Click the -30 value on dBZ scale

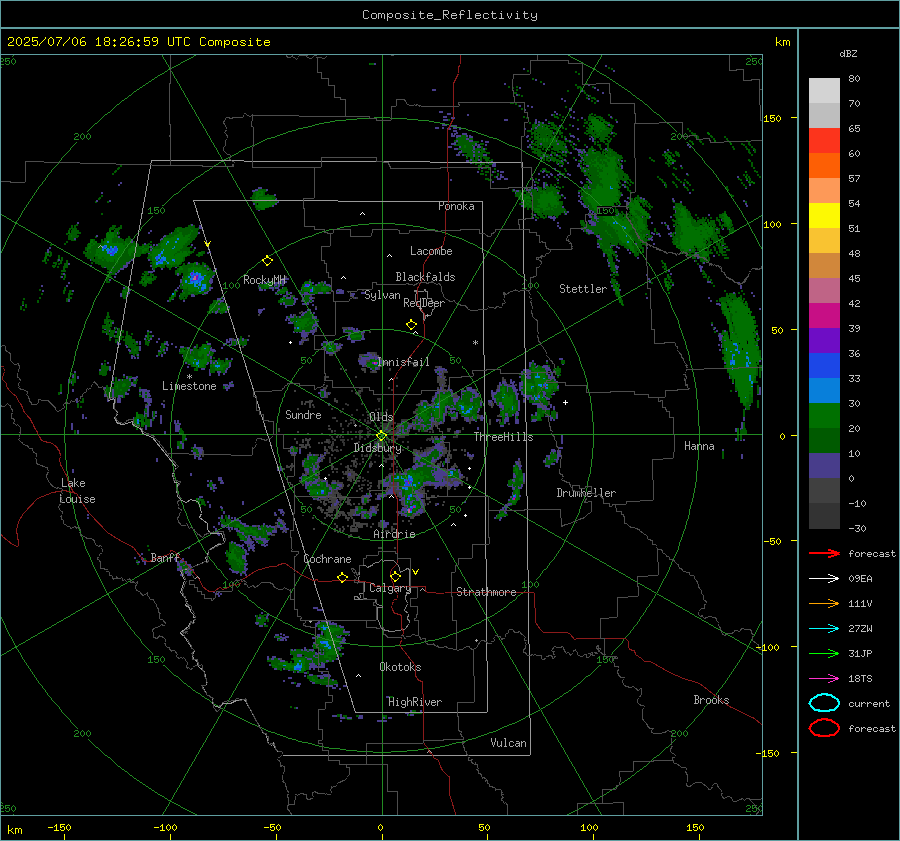coord(857,528)
